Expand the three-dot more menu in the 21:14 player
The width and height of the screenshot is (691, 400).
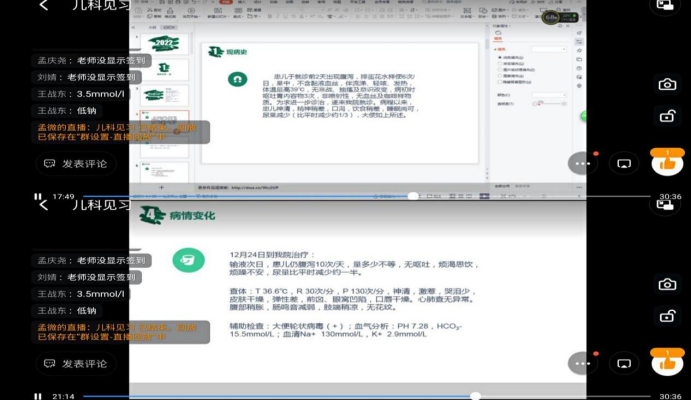point(581,363)
